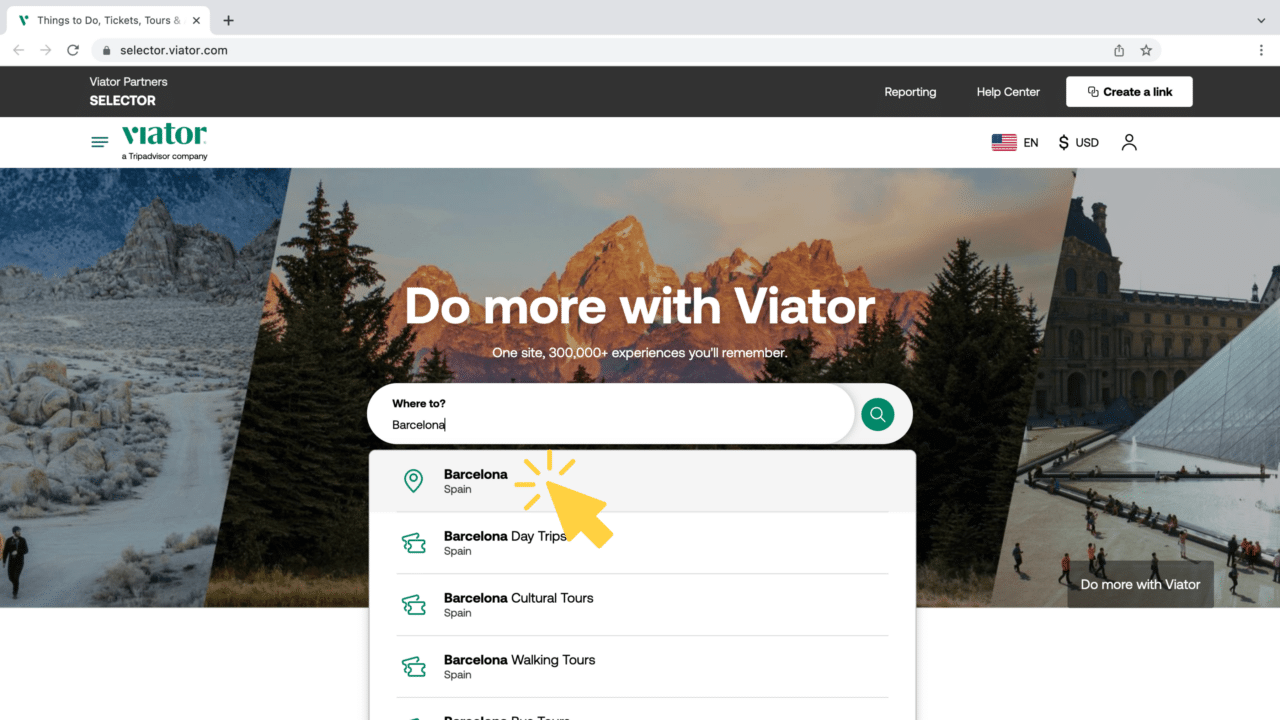This screenshot has width=1280, height=720.
Task: Open the Help Center
Action: pos(1008,91)
